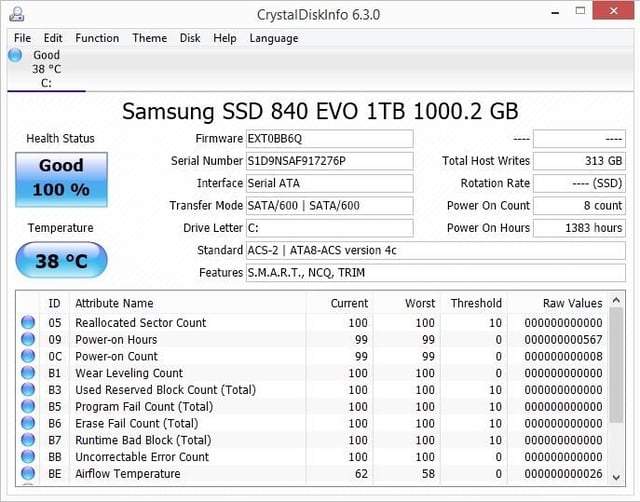This screenshot has height=502, width=640.
Task: Click status orb for Power-on Count row
Action: [x=28, y=356]
